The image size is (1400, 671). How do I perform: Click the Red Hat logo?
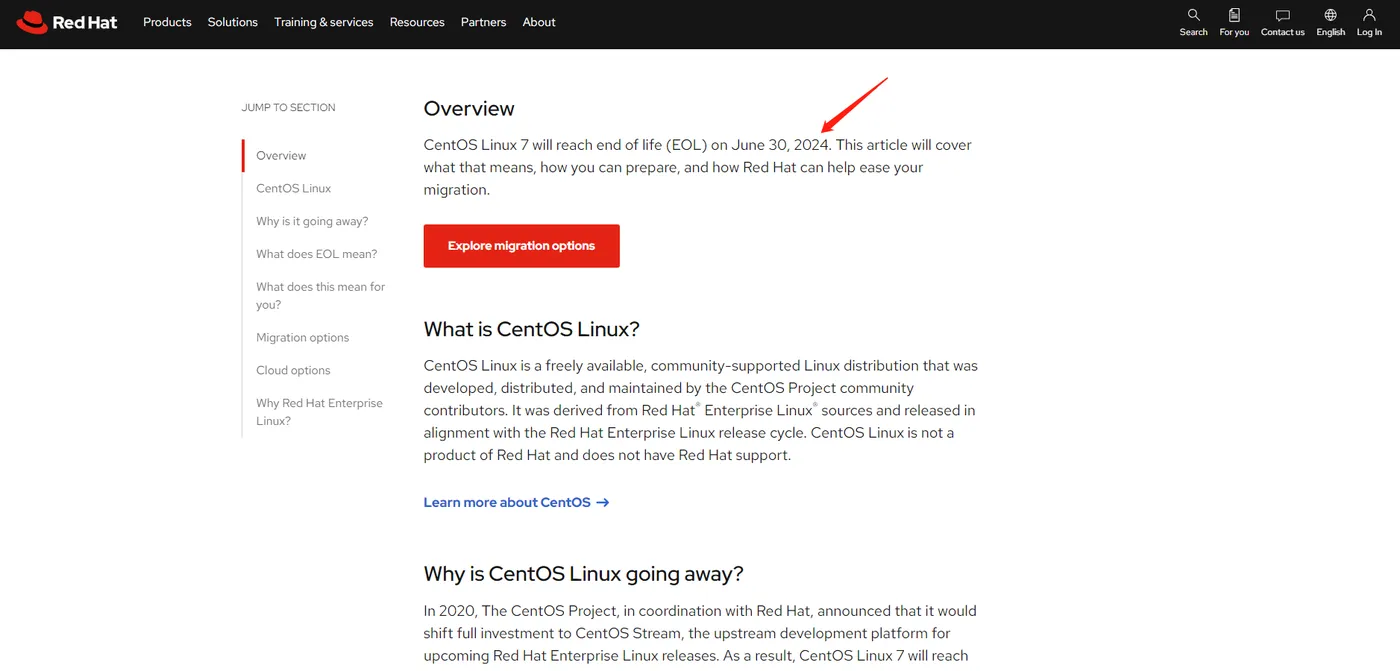[x=67, y=22]
